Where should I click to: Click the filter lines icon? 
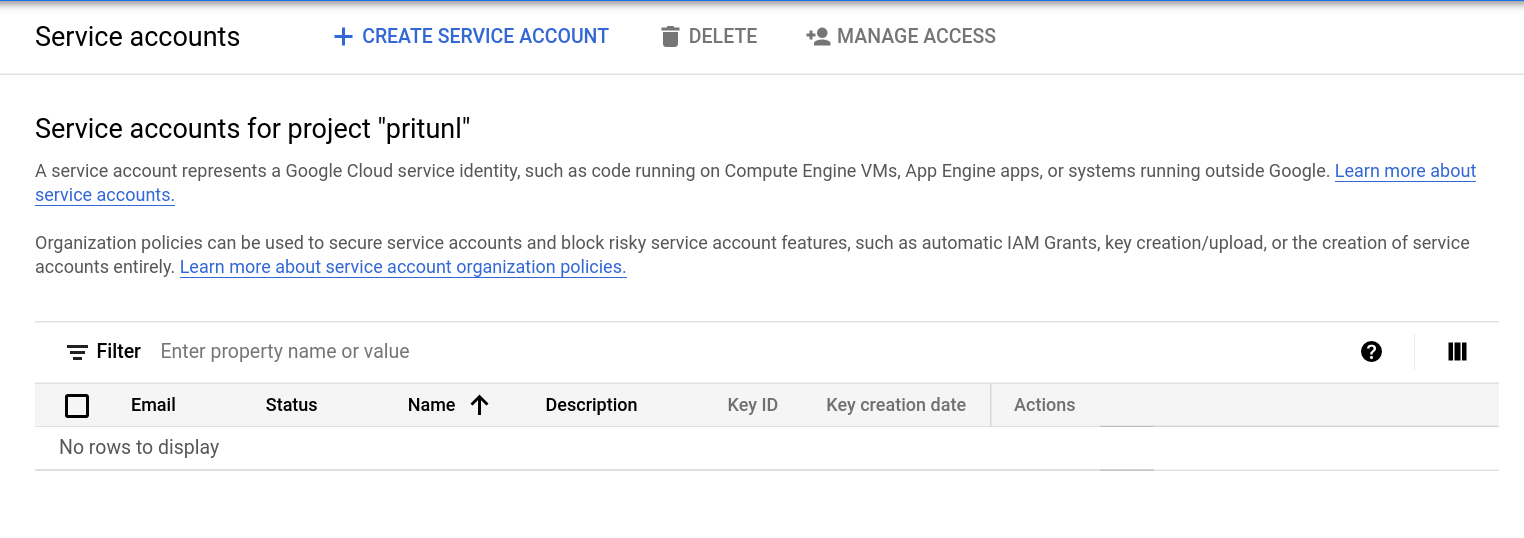click(77, 352)
